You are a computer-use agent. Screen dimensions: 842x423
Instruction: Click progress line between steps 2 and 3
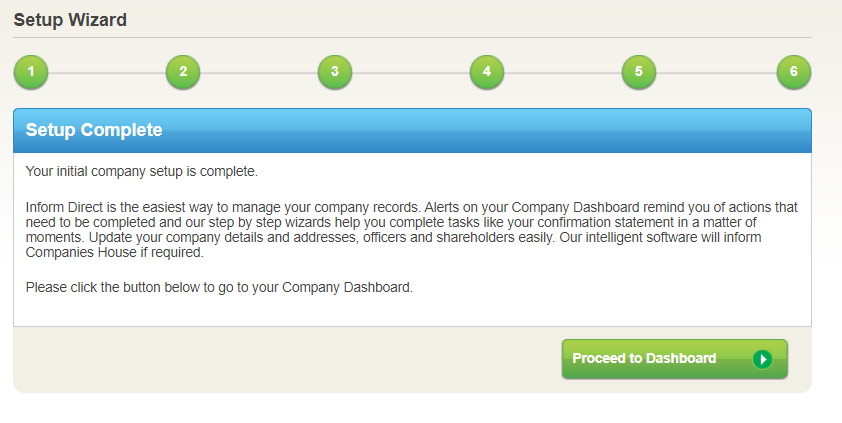[x=259, y=72]
